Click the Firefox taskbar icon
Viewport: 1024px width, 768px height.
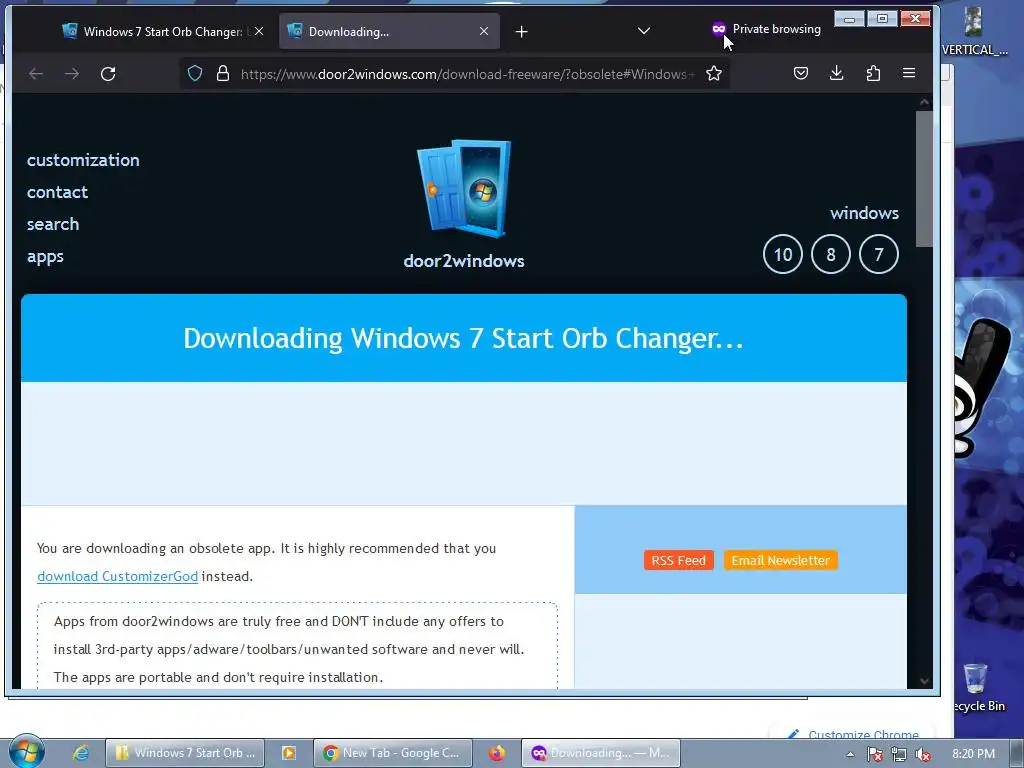point(496,753)
